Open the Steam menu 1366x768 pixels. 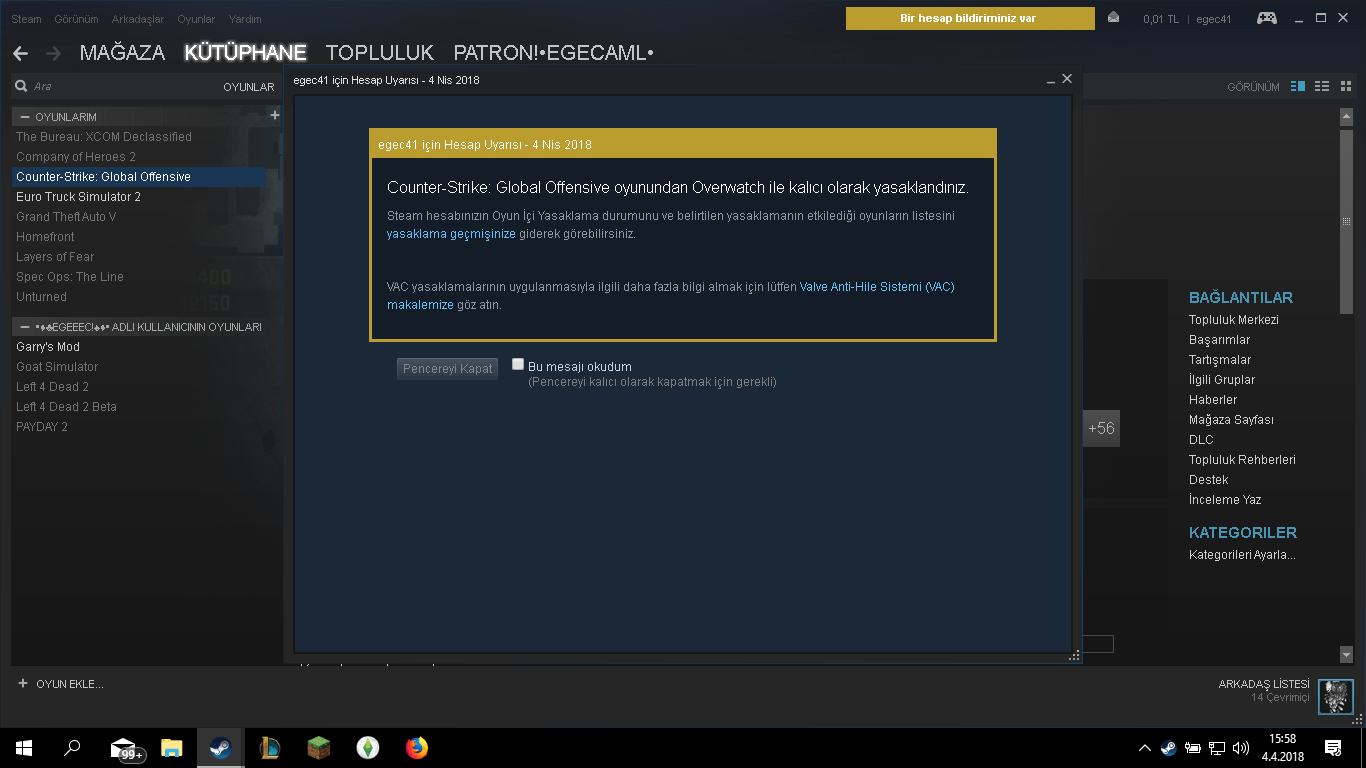click(x=26, y=19)
